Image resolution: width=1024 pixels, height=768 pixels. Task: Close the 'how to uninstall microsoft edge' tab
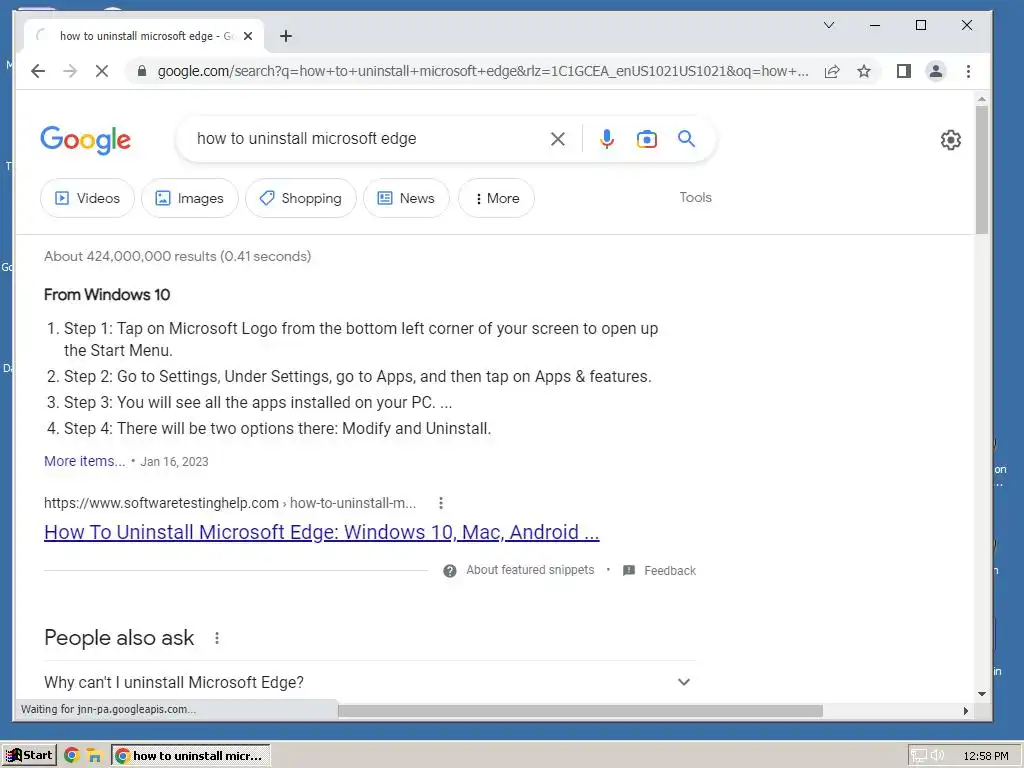[x=248, y=36]
